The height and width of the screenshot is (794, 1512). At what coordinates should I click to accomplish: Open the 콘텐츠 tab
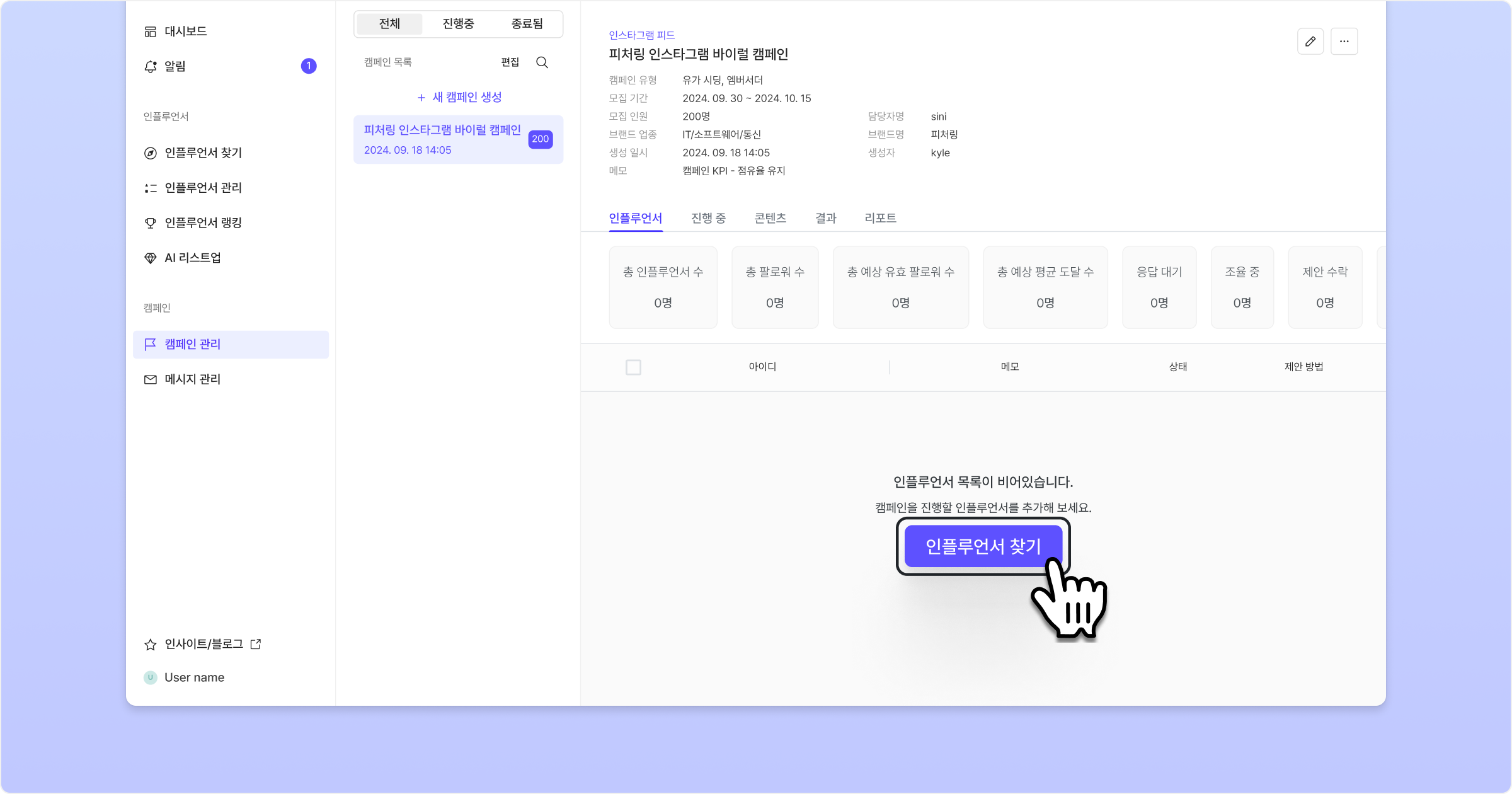click(x=770, y=218)
